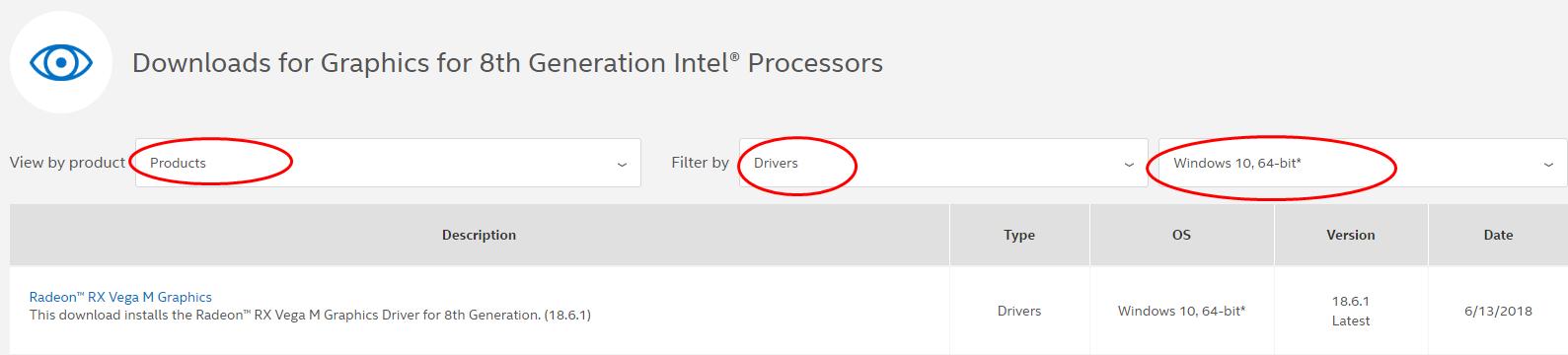The height and width of the screenshot is (355, 1568).
Task: Sort by the OS column header
Action: 1181,235
